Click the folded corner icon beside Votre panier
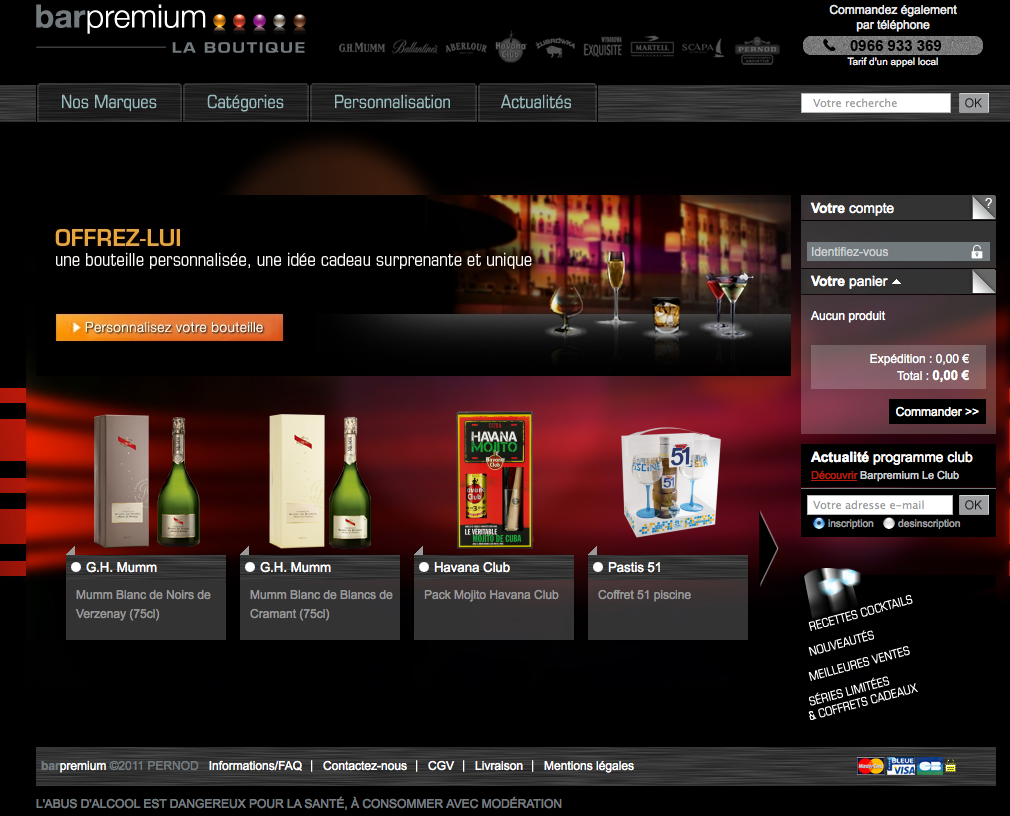Image resolution: width=1010 pixels, height=816 pixels. pyautogui.click(x=984, y=281)
